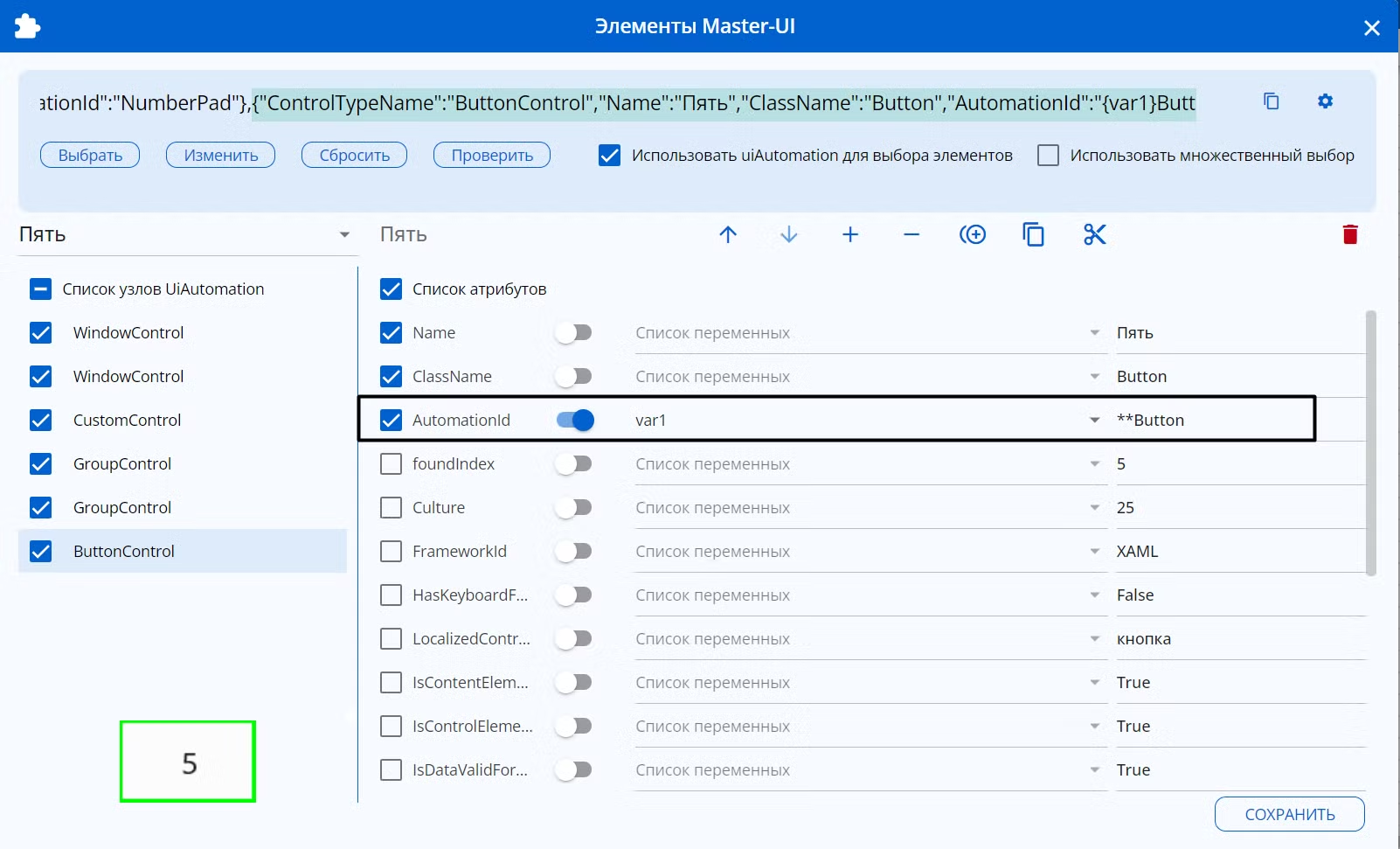Image resolution: width=1400 pixels, height=849 pixels.
Task: Check the foundIndex attribute checkbox
Action: tap(392, 464)
